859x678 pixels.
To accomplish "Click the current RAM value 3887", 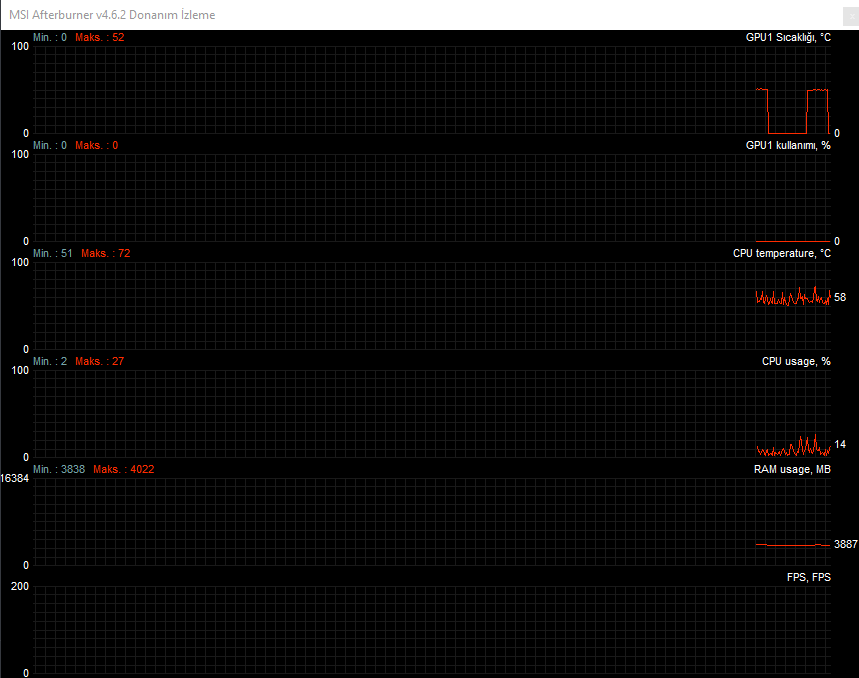I will click(x=845, y=544).
